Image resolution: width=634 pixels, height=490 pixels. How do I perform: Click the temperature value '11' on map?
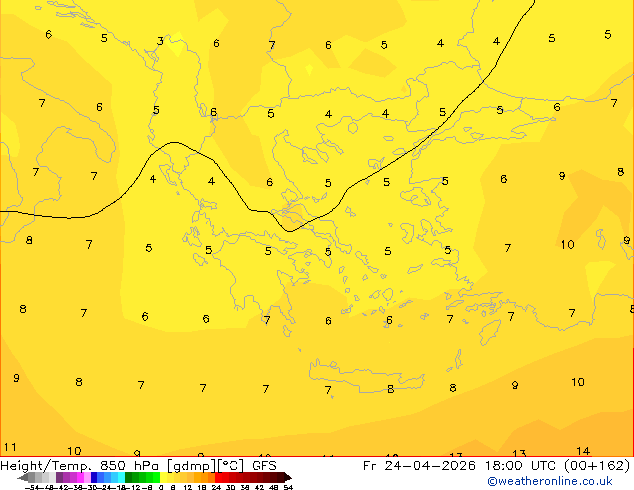pyautogui.click(x=10, y=447)
